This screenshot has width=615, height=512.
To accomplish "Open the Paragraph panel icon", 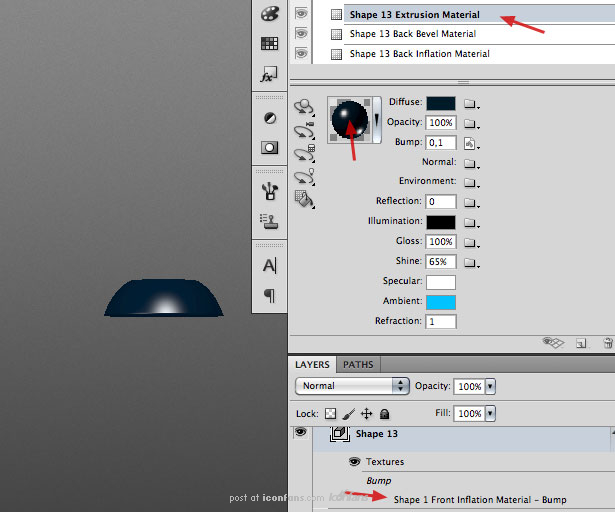I will point(269,295).
